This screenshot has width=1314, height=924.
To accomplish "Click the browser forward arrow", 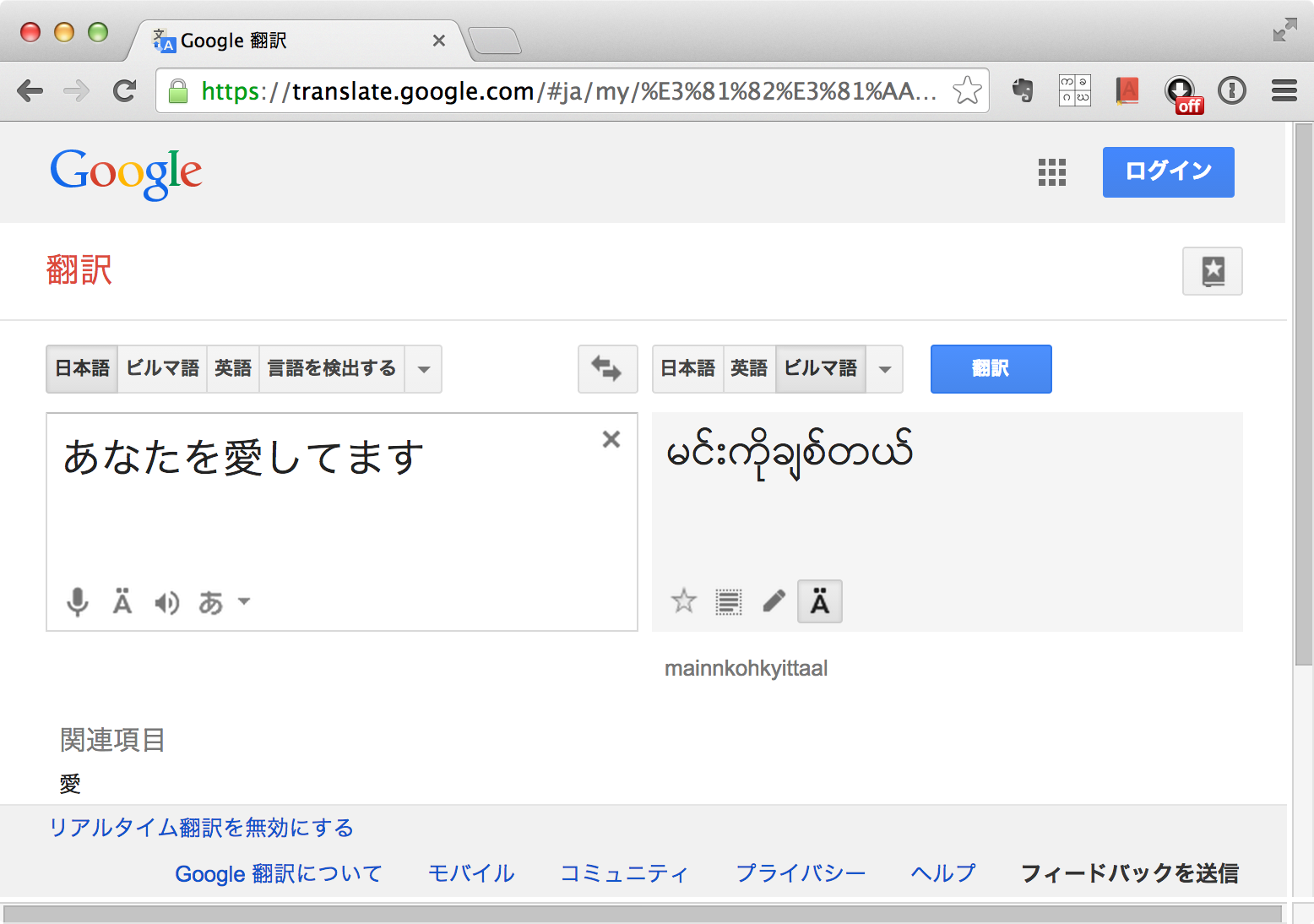I will coord(77,90).
